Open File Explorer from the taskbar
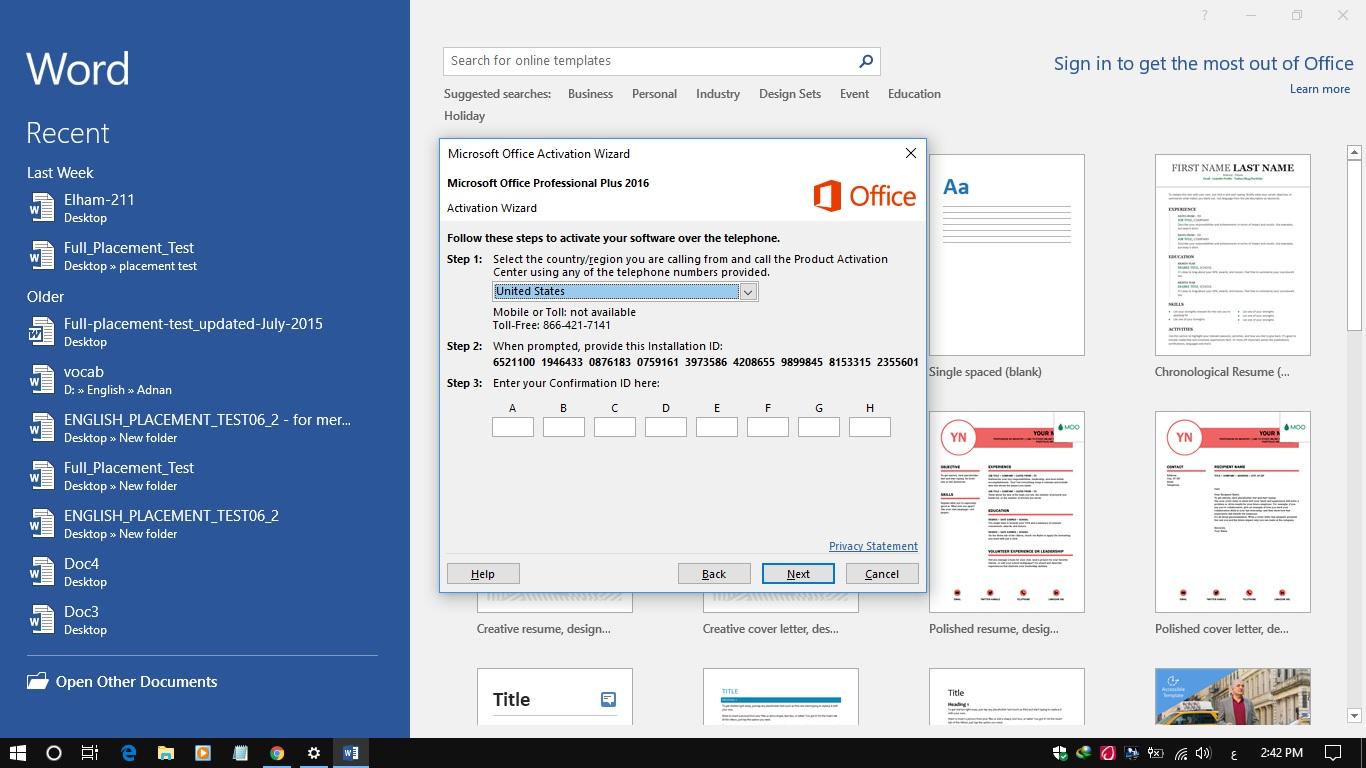 [x=165, y=753]
